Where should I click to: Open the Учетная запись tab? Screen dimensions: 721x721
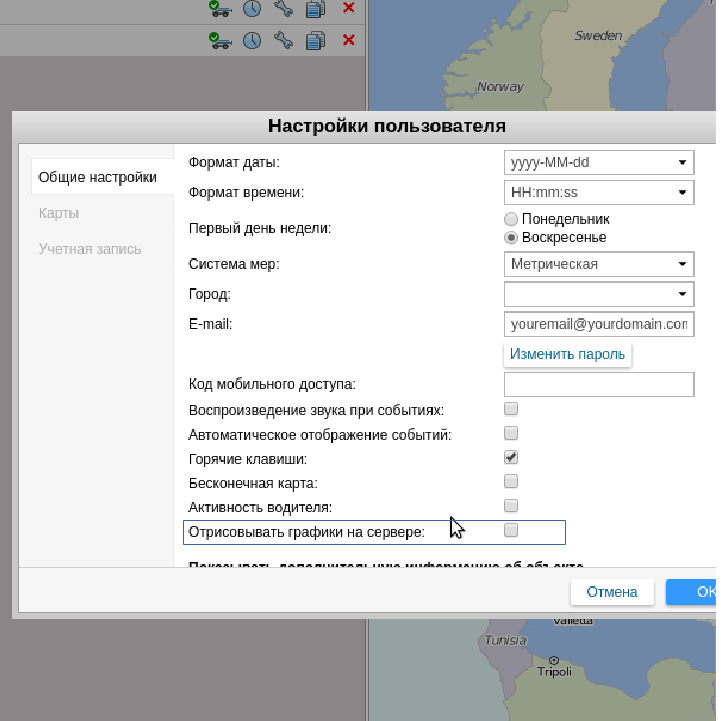(x=90, y=249)
